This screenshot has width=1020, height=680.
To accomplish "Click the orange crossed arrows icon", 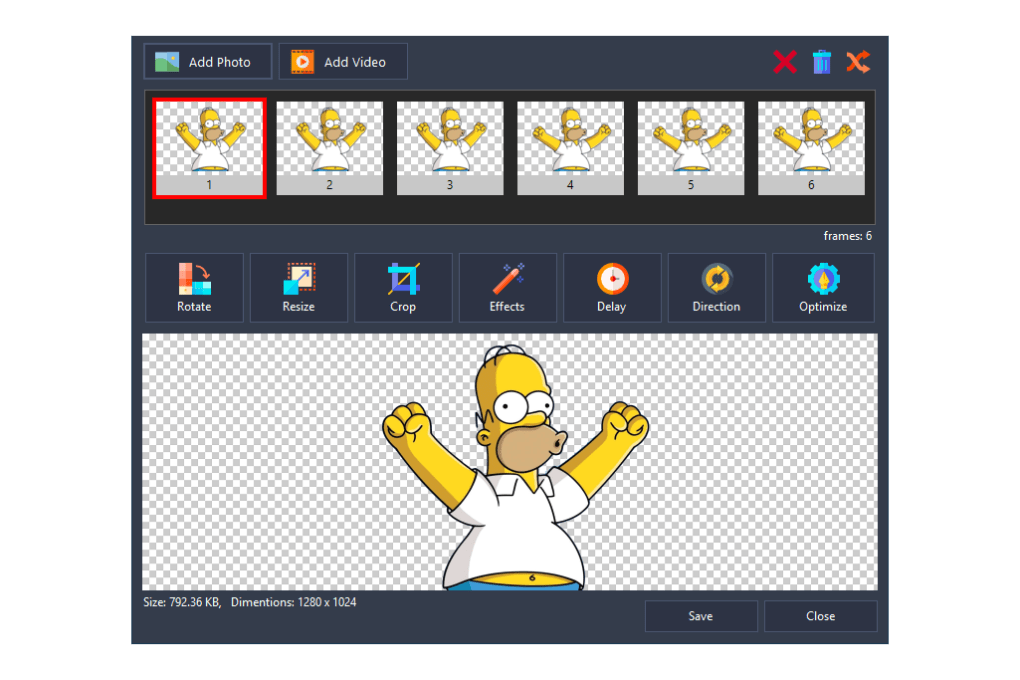I will click(858, 61).
